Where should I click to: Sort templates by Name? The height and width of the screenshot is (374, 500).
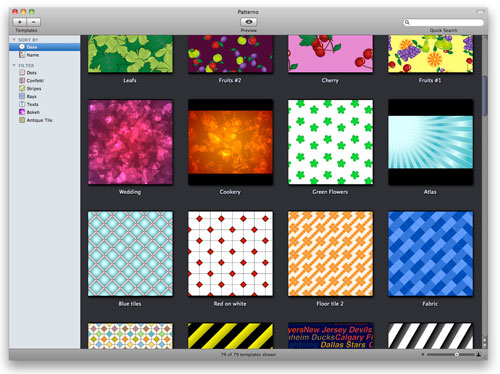(44, 55)
